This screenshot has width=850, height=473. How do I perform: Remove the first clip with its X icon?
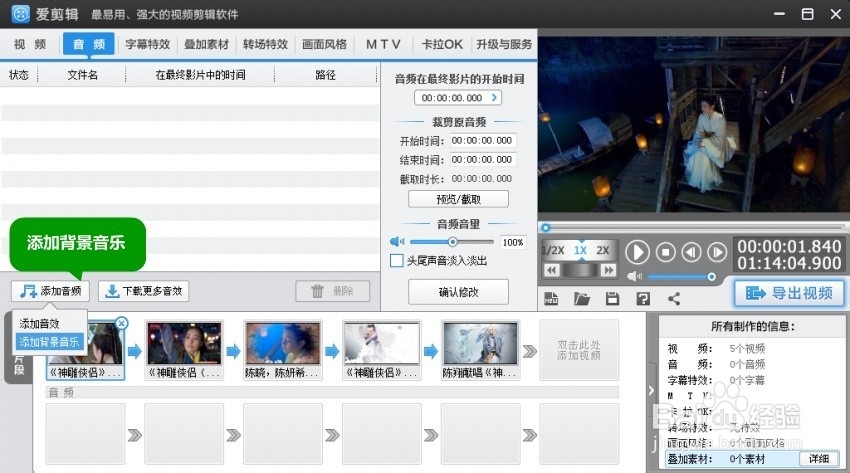click(x=121, y=323)
